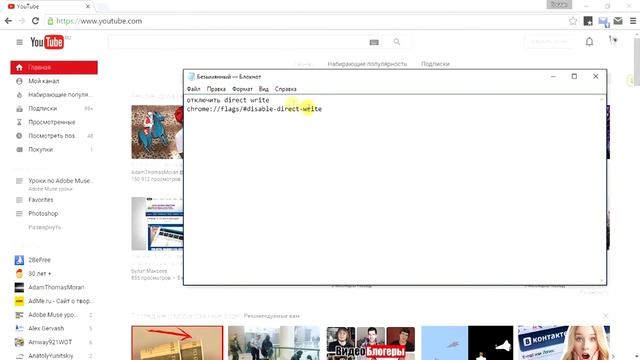Open the ВидеоБлогеры video thumbnail
The width and height of the screenshot is (640, 360).
coord(371,343)
